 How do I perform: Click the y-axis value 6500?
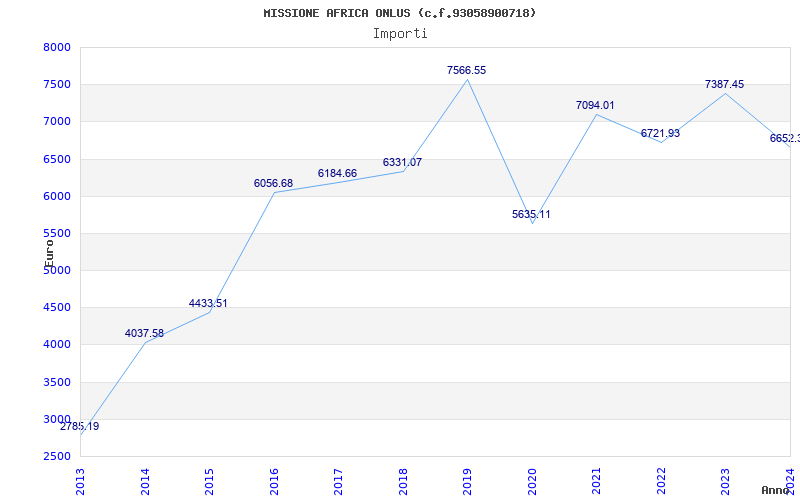pos(57,159)
